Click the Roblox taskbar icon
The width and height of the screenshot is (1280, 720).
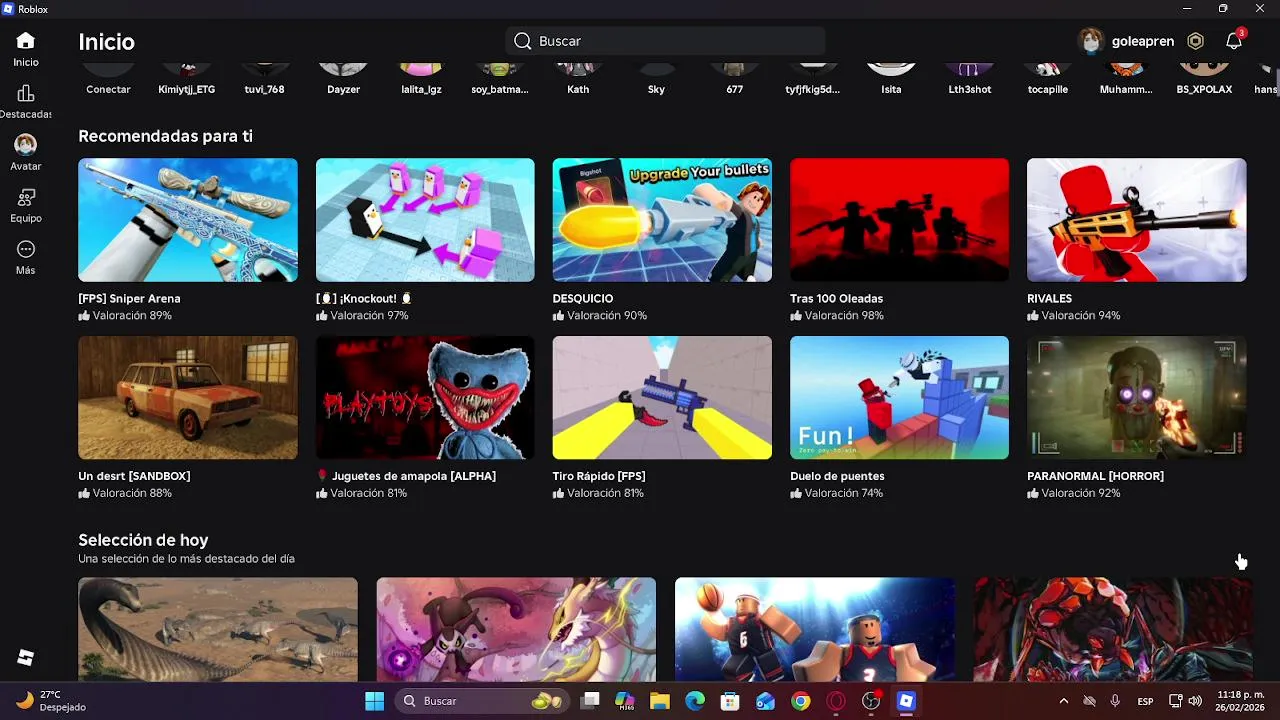[906, 701]
